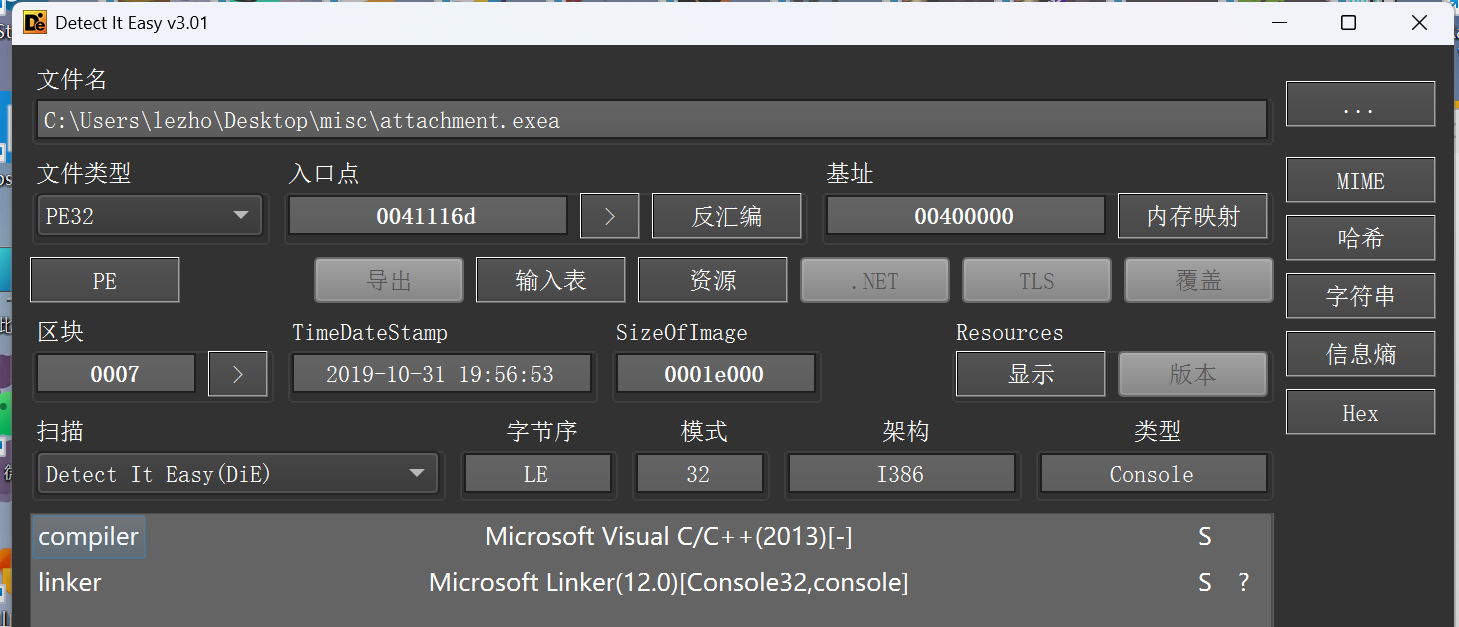Click the MIME button
The image size is (1459, 627).
(1360, 181)
